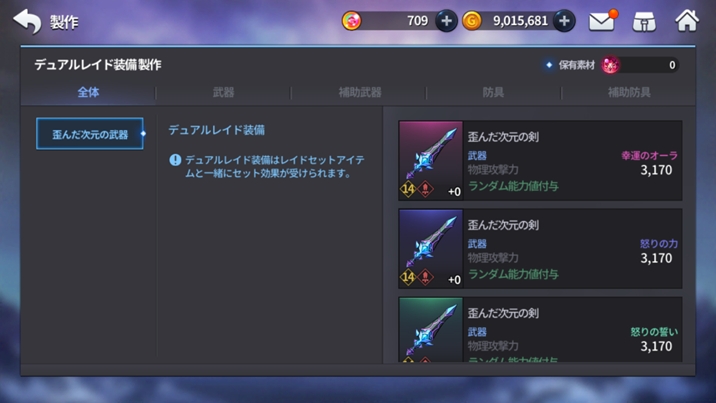The width and height of the screenshot is (716, 403).
Task: Switch to the 補助防具 tab
Action: coord(629,92)
